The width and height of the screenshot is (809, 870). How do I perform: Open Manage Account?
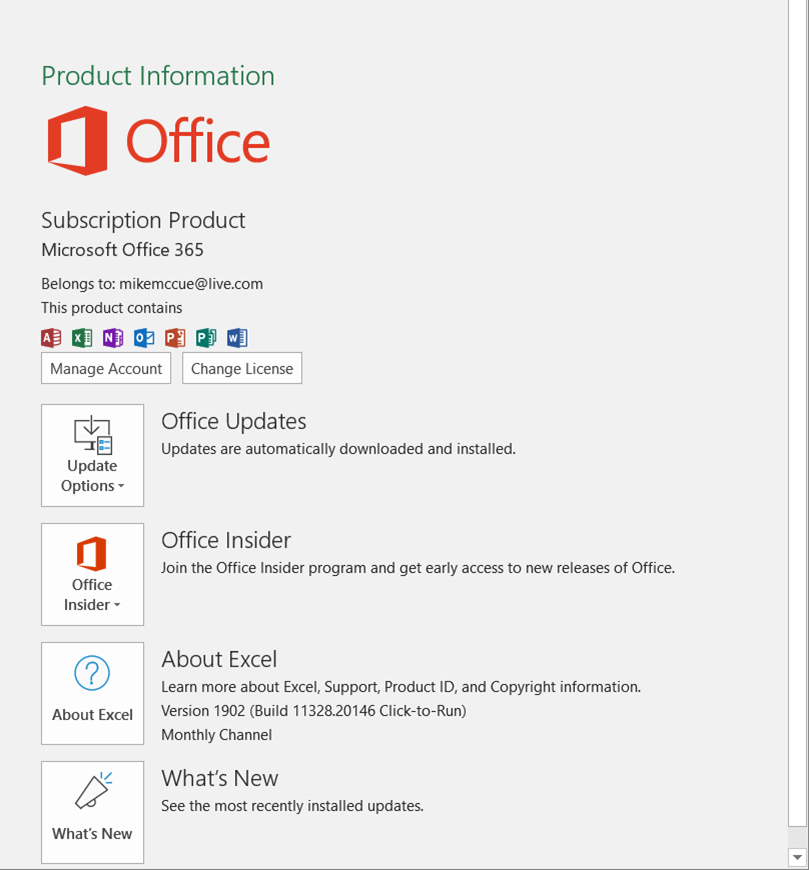106,368
